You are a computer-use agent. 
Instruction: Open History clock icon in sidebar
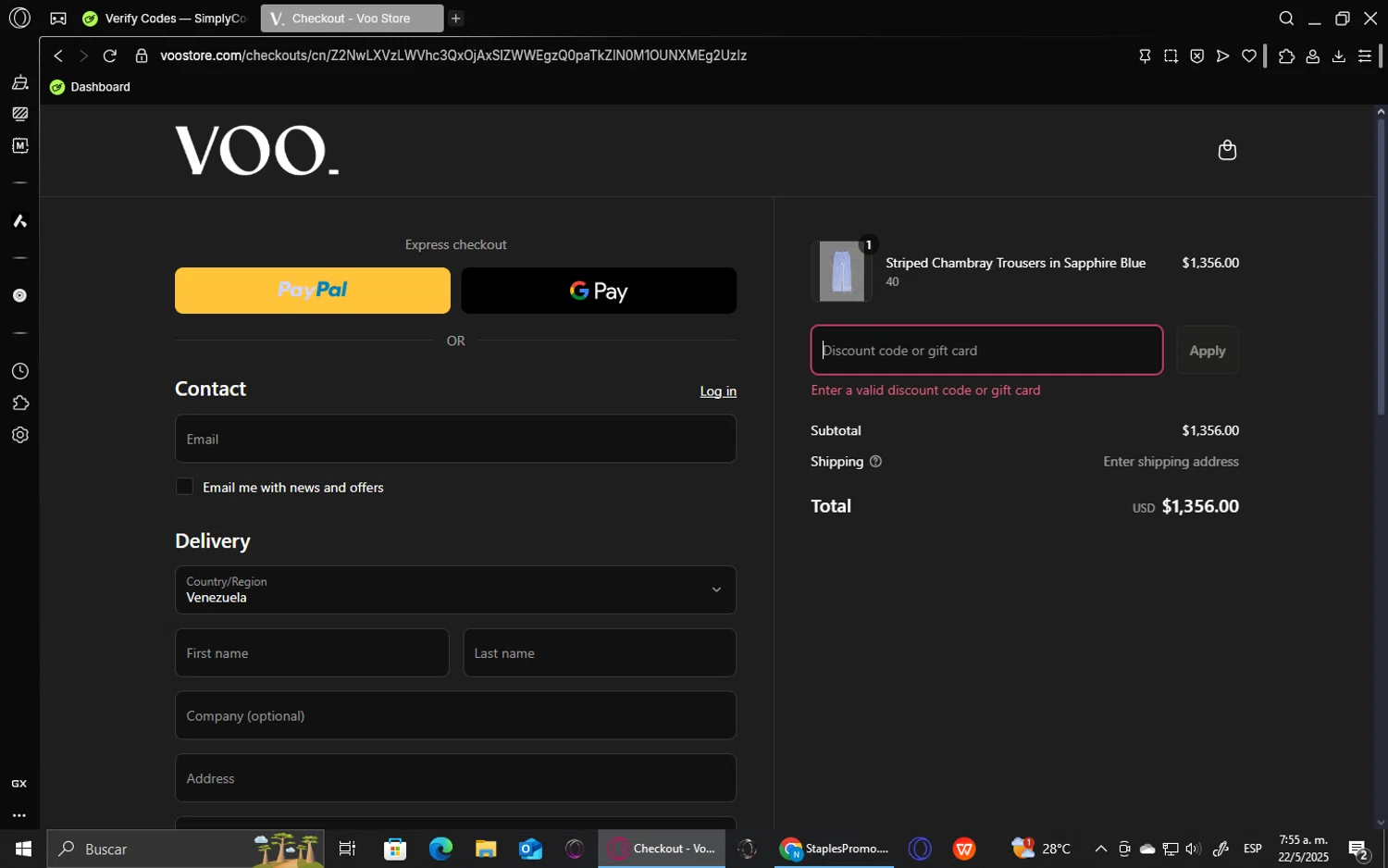coord(19,371)
